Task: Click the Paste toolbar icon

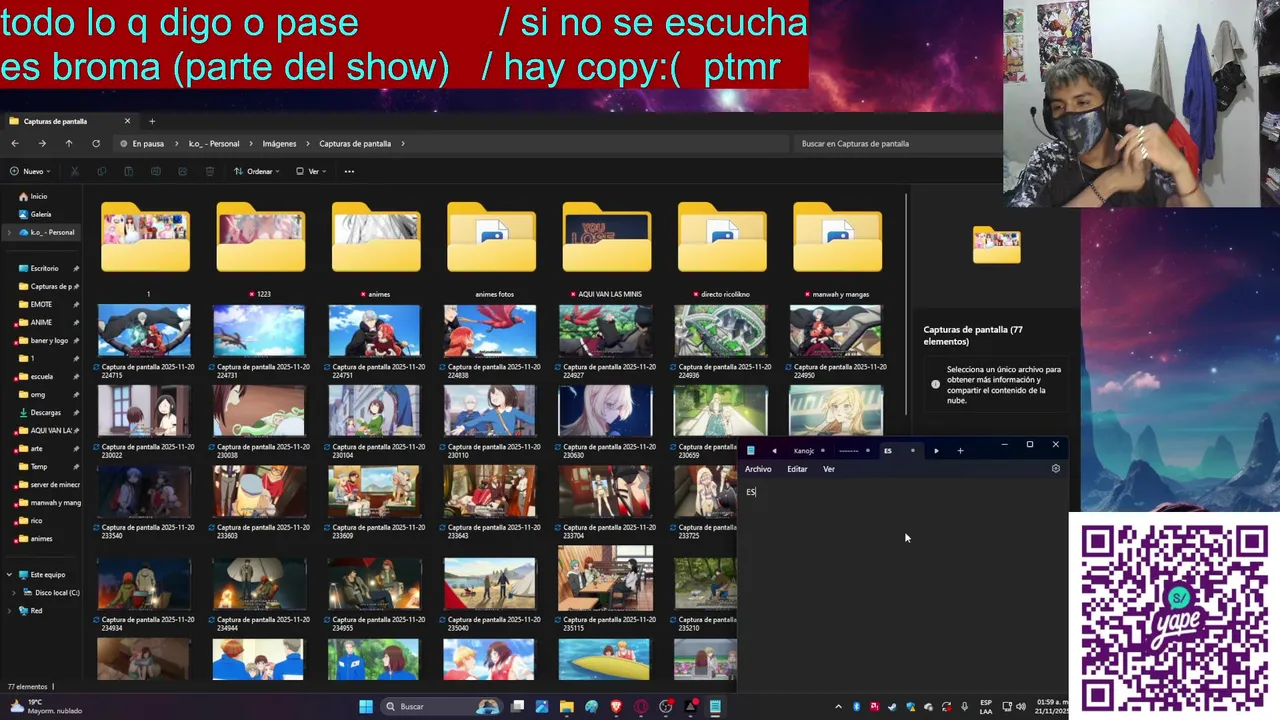Action: tap(128, 171)
